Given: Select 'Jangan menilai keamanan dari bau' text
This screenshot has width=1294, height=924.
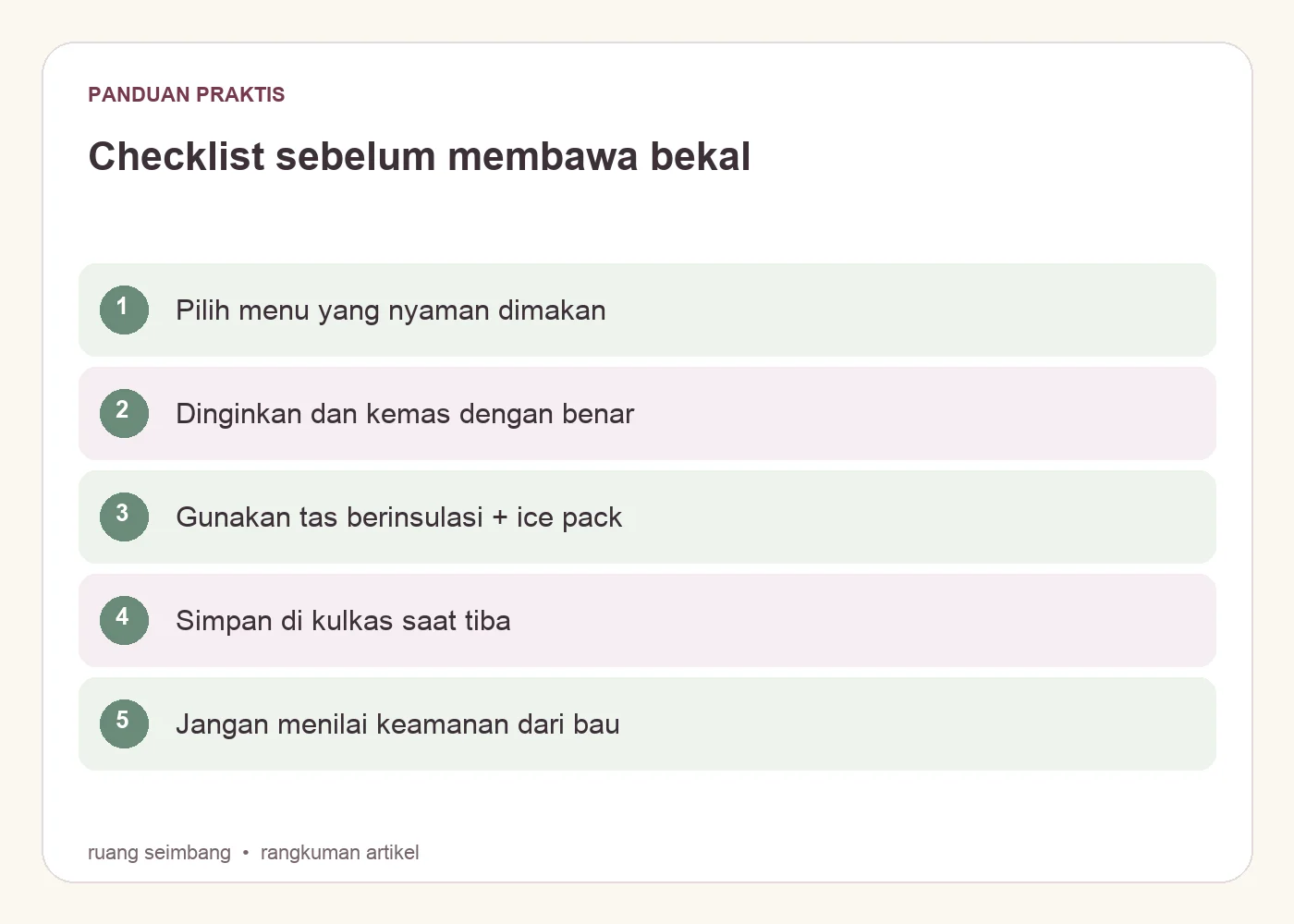Looking at the screenshot, I should coord(397,724).
